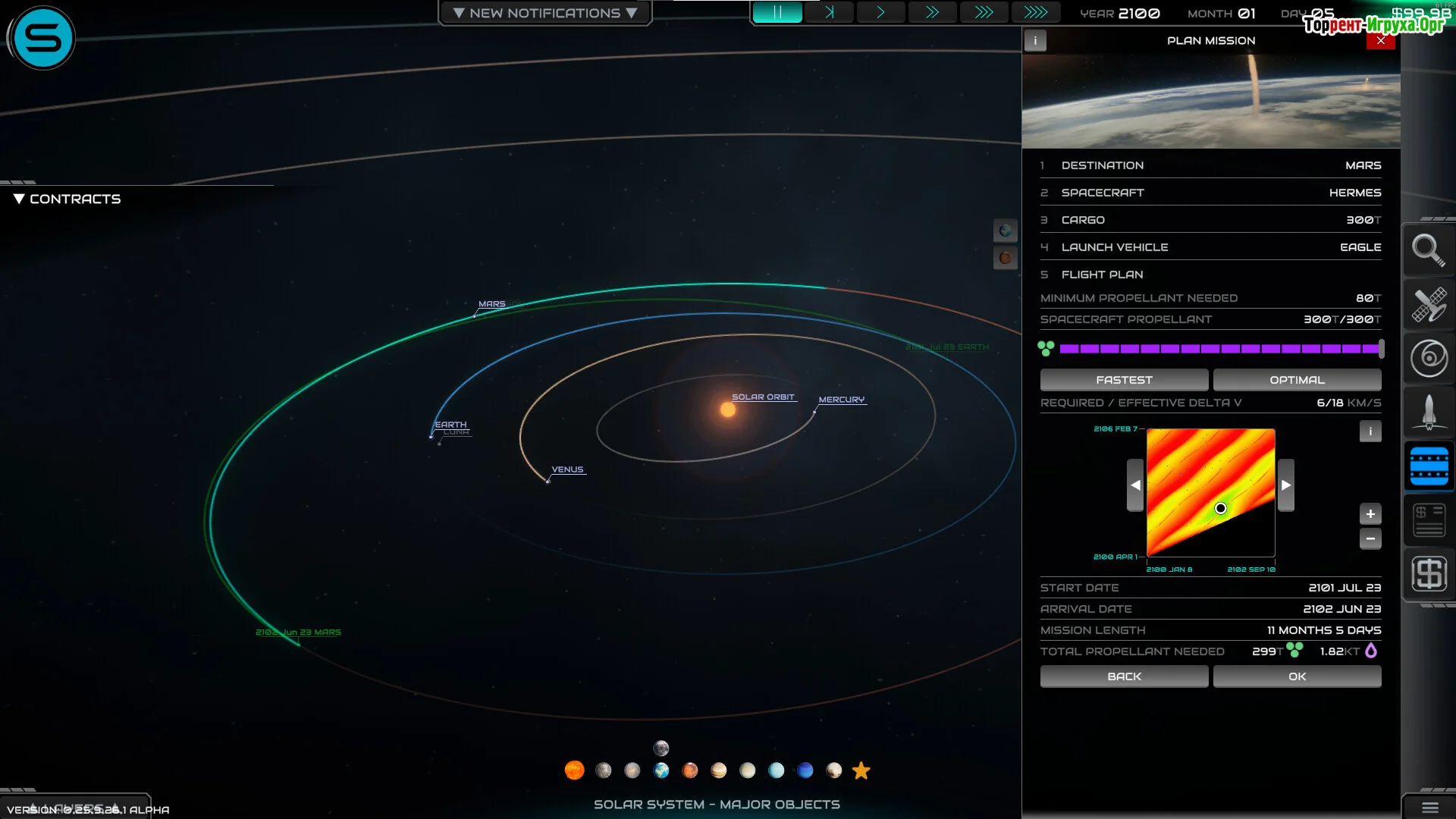Focus the Earth globe icon in bottom bar
Viewport: 1456px width, 819px height.
click(x=661, y=770)
